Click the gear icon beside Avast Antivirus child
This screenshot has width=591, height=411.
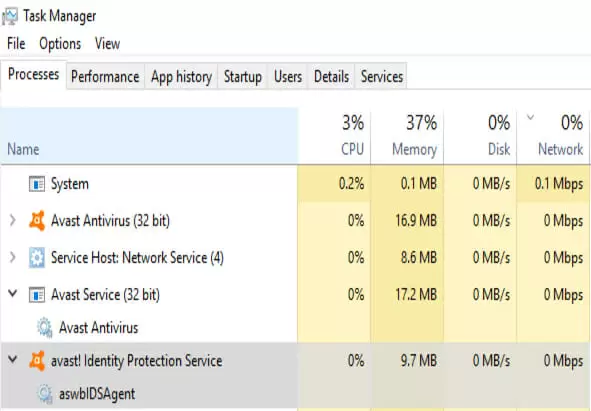tap(44, 327)
